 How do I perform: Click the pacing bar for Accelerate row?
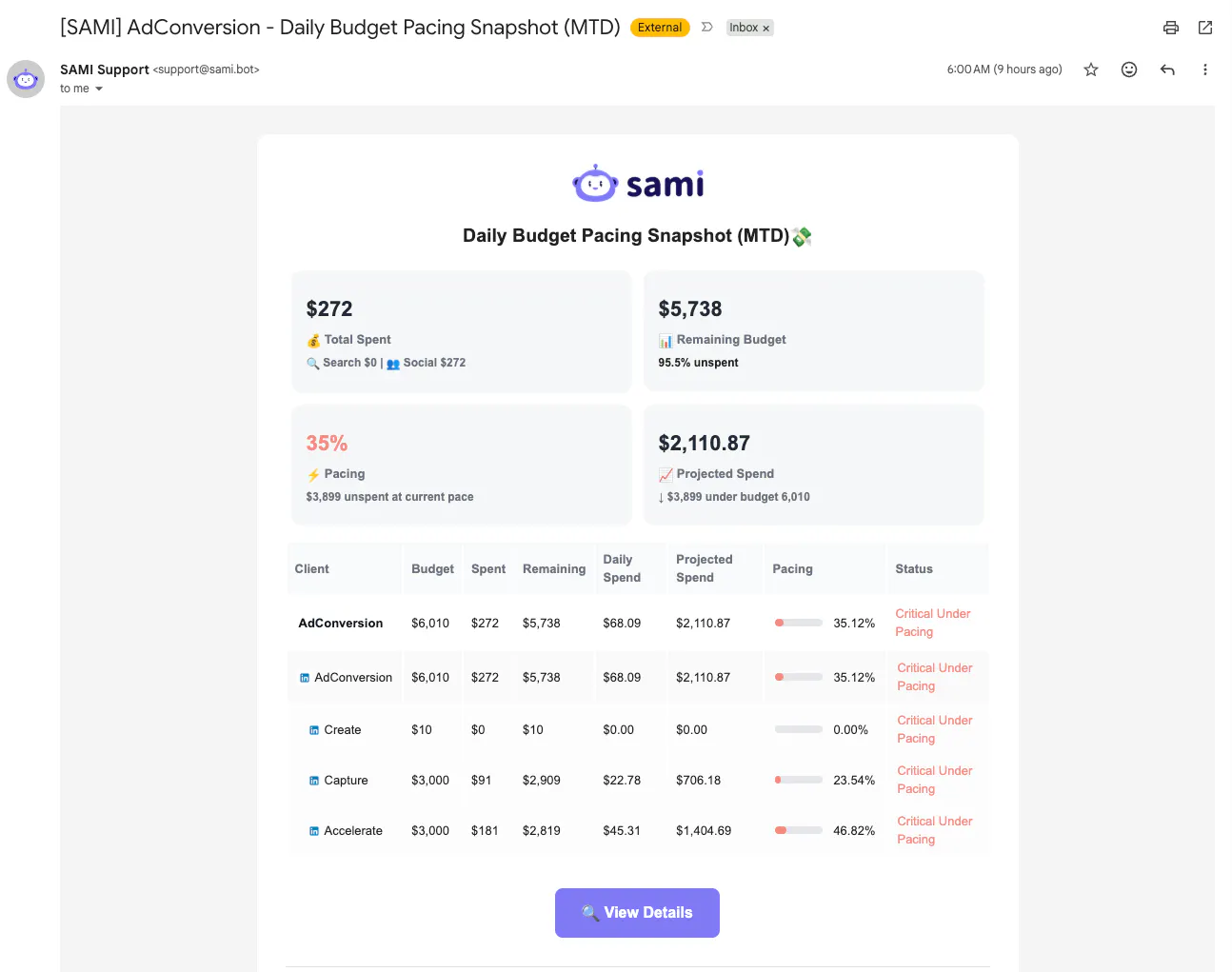click(x=799, y=830)
